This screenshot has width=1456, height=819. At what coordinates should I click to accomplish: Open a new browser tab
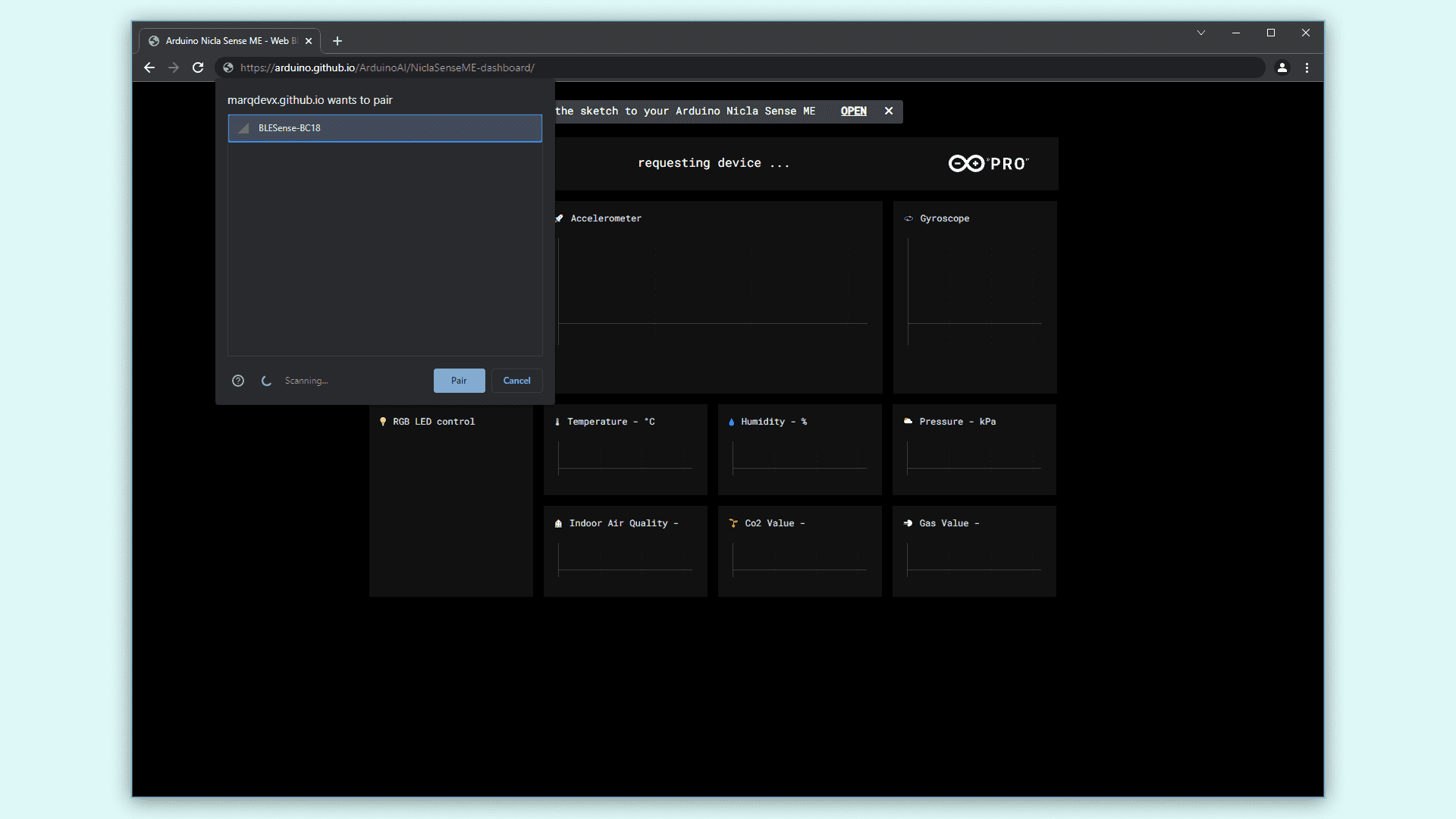[337, 41]
